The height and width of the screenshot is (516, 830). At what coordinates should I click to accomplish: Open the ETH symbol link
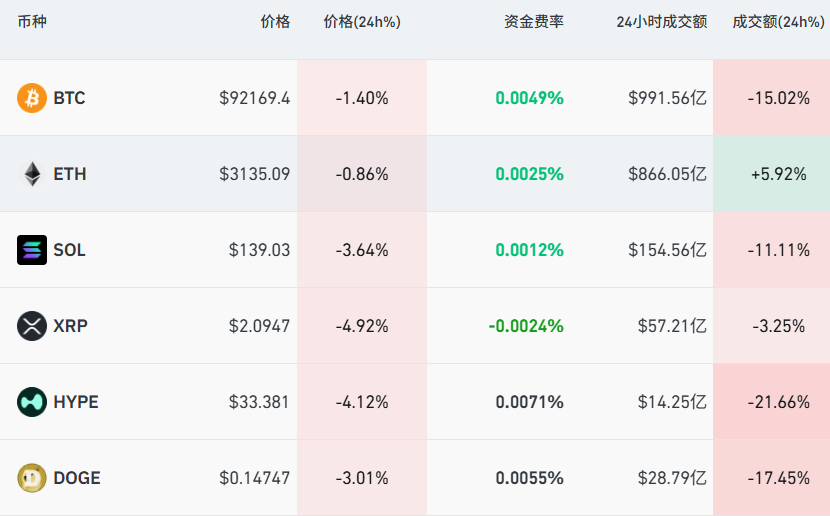[x=70, y=174]
